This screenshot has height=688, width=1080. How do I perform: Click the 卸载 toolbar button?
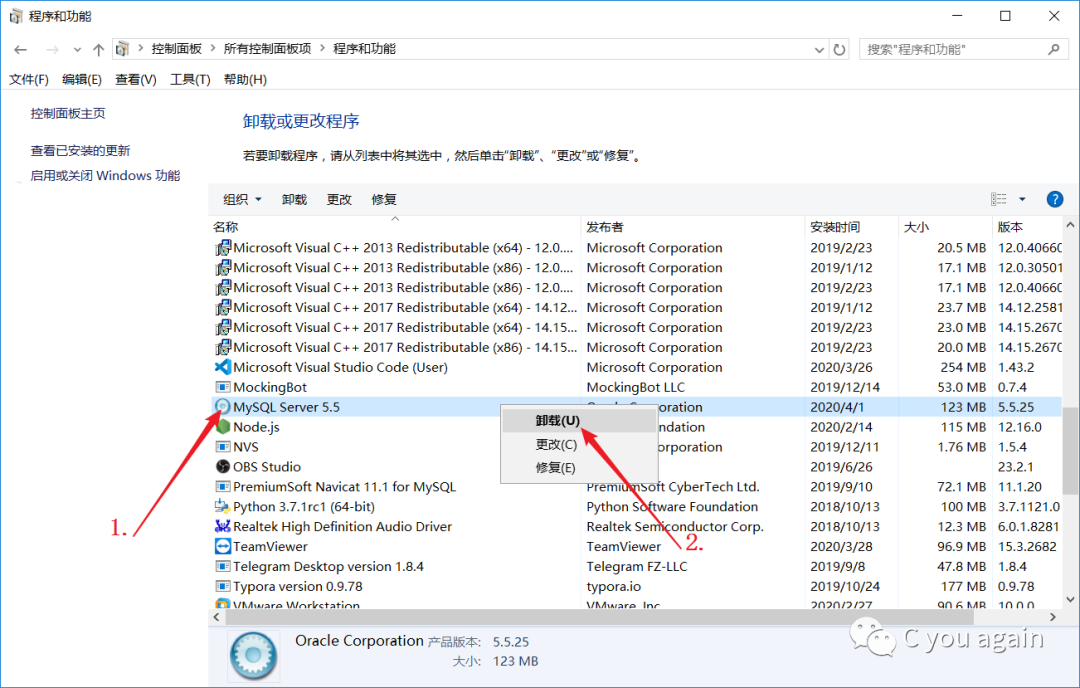[x=294, y=200]
